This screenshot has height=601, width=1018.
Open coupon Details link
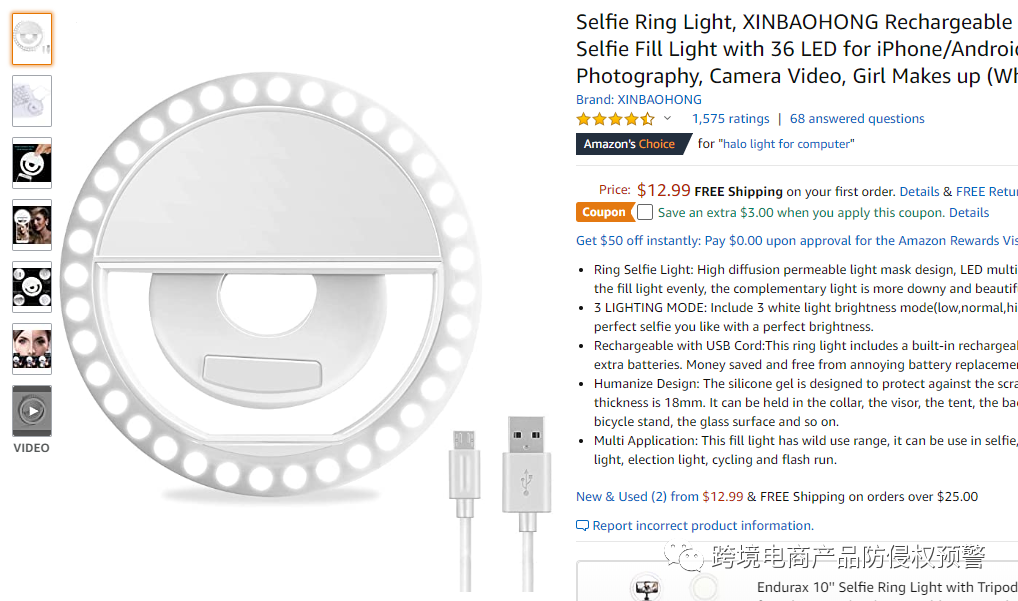[x=968, y=213]
